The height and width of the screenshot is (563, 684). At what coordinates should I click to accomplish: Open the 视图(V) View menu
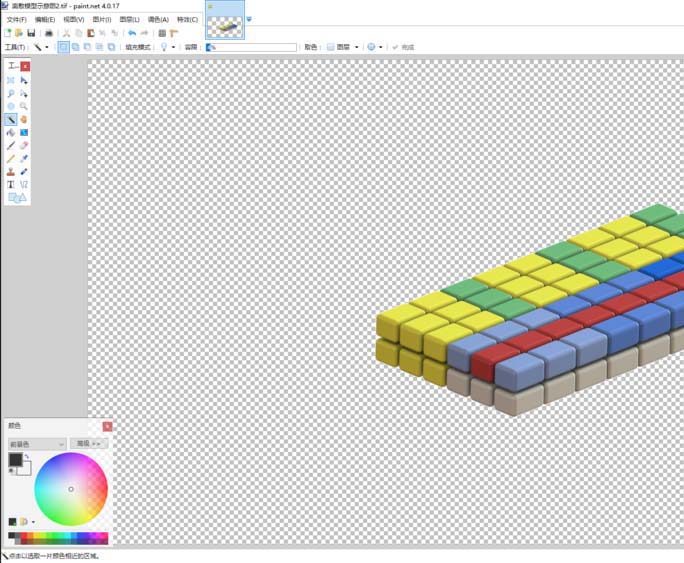[x=74, y=20]
